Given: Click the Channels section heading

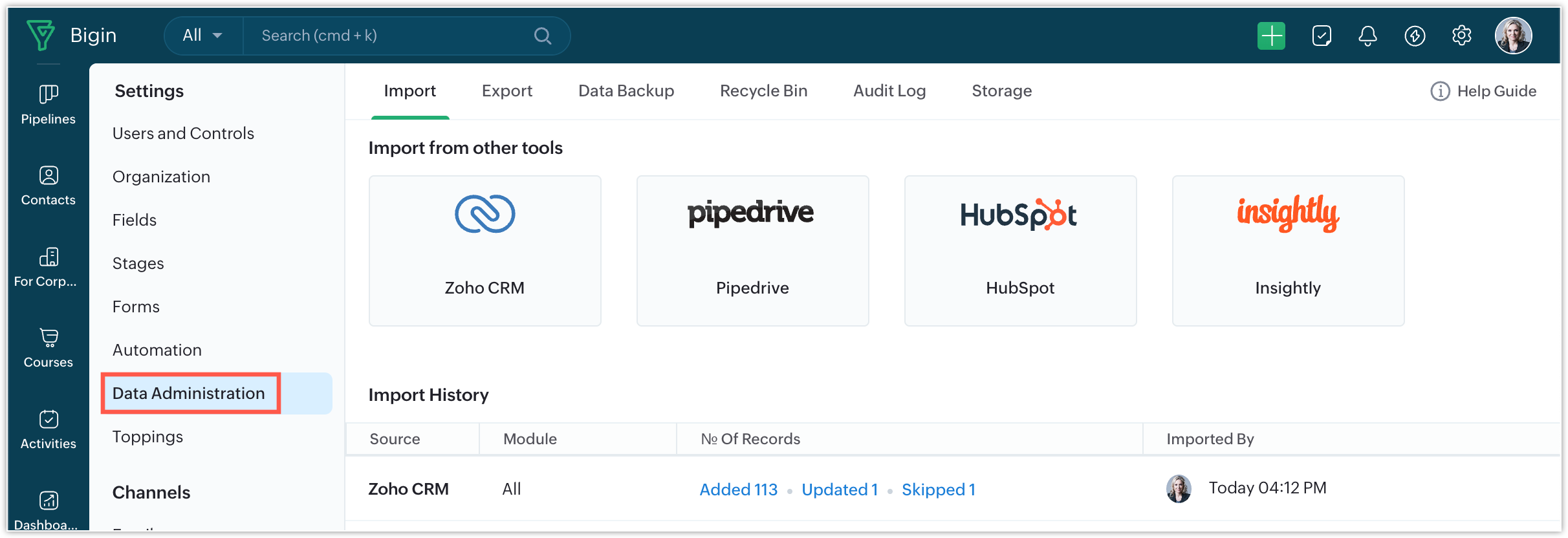Looking at the screenshot, I should 151,493.
